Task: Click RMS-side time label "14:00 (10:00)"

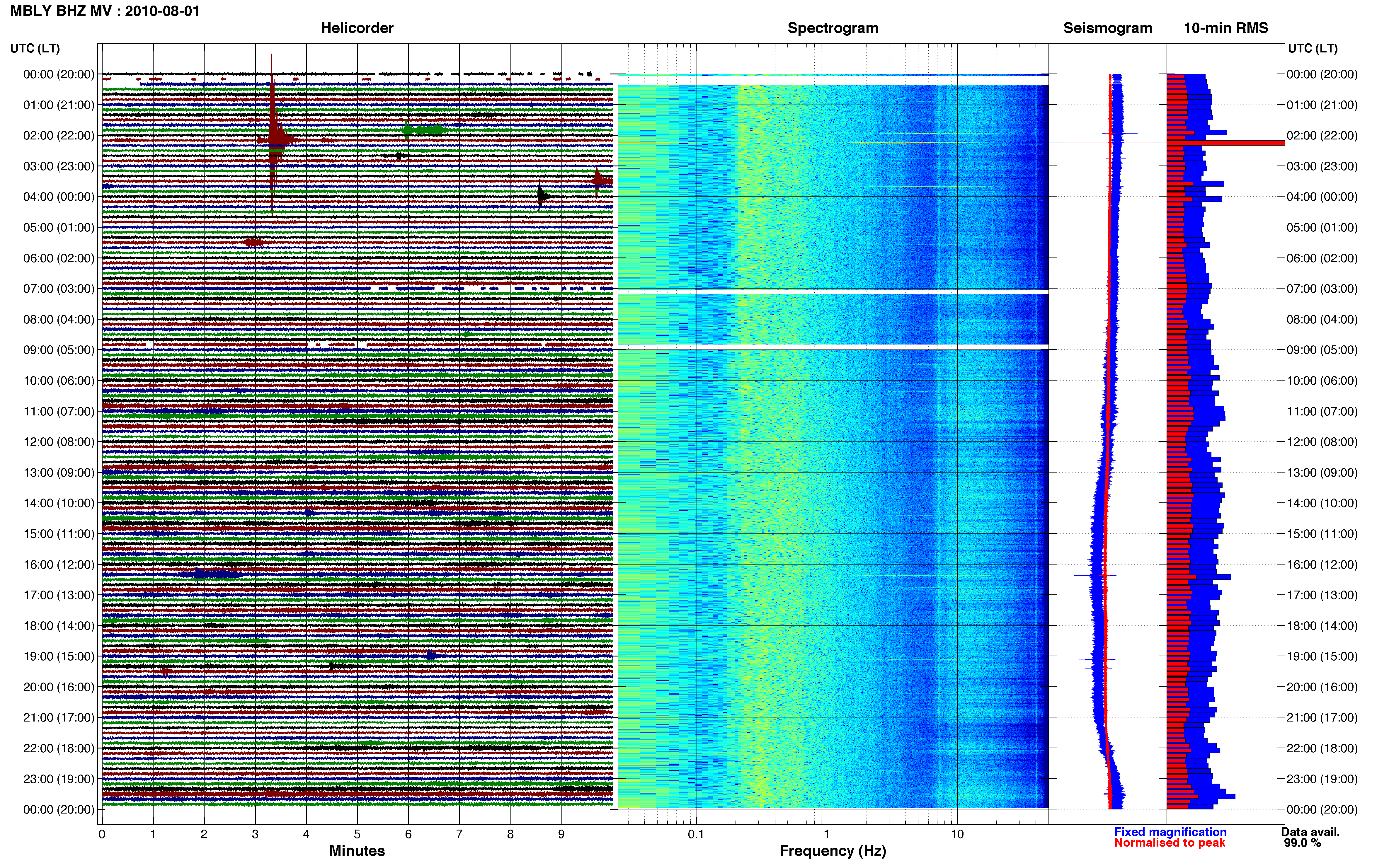Action: tap(1322, 504)
